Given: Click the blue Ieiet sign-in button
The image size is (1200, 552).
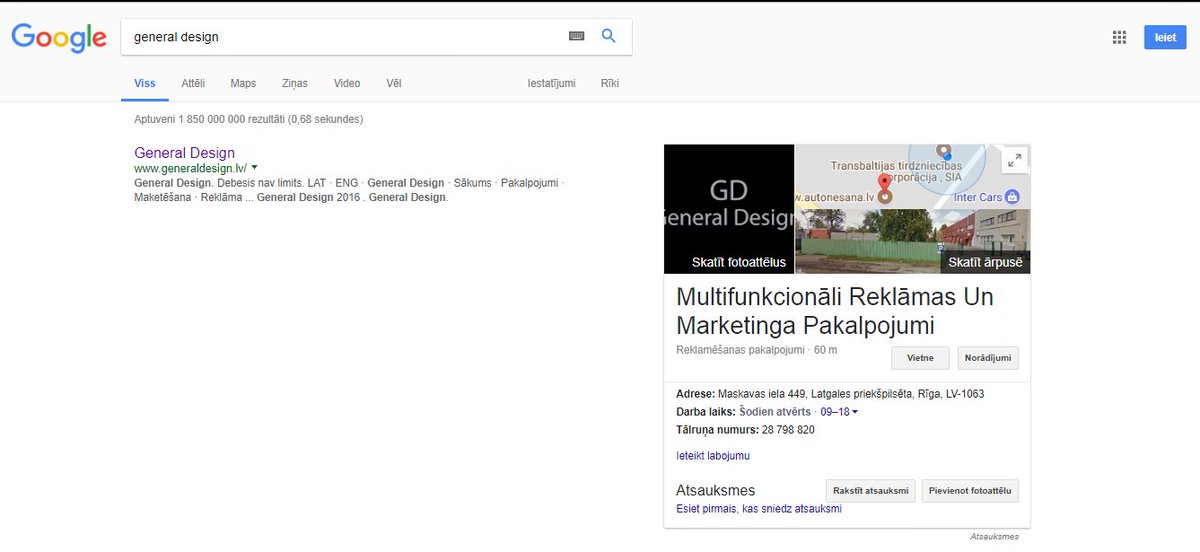Looking at the screenshot, I should click(1165, 37).
